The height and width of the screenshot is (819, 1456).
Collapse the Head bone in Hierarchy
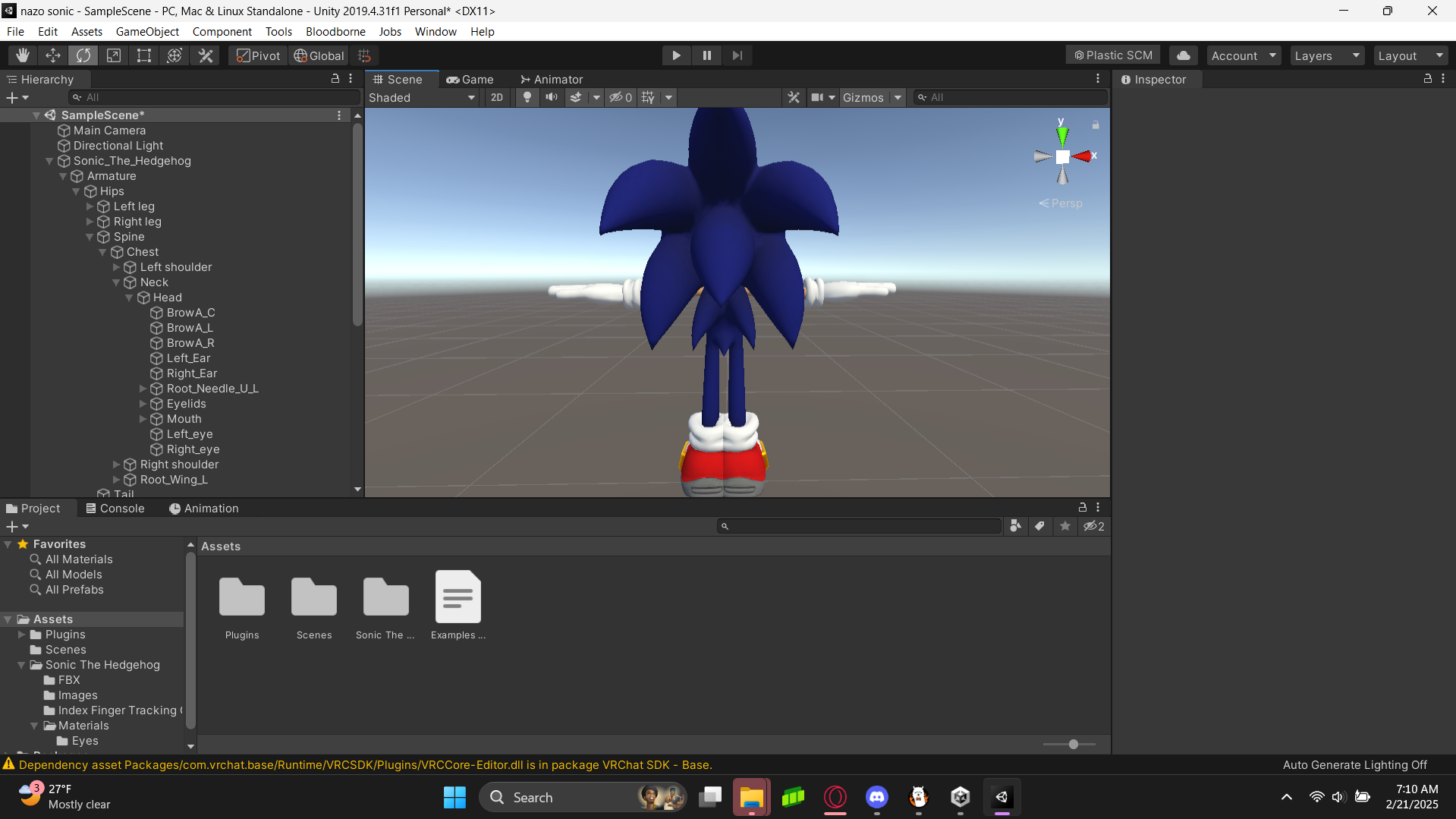(129, 298)
